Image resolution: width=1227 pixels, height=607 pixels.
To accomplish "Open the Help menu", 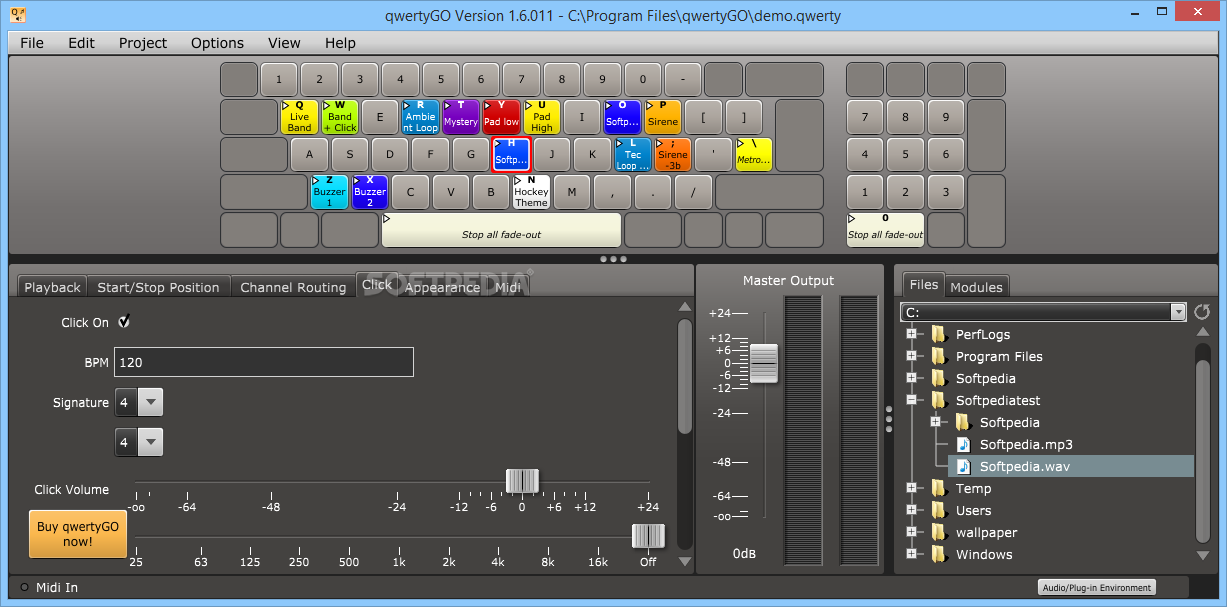I will click(340, 43).
